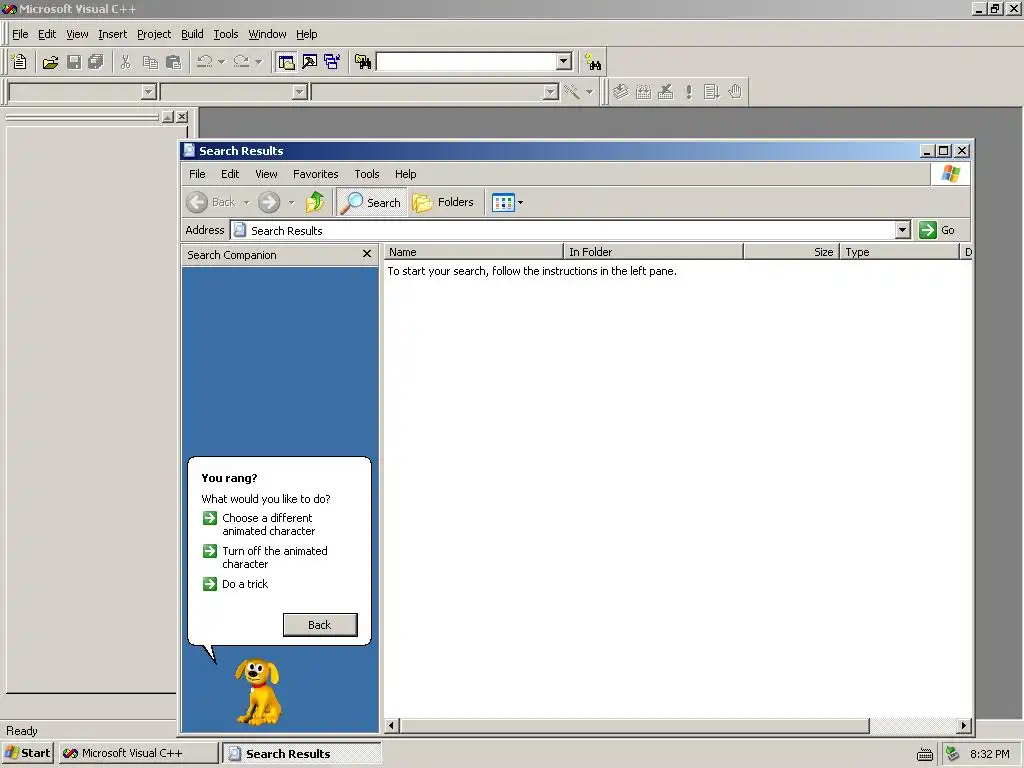The height and width of the screenshot is (768, 1024).
Task: Click the breakpoint hand icon
Action: click(735, 92)
